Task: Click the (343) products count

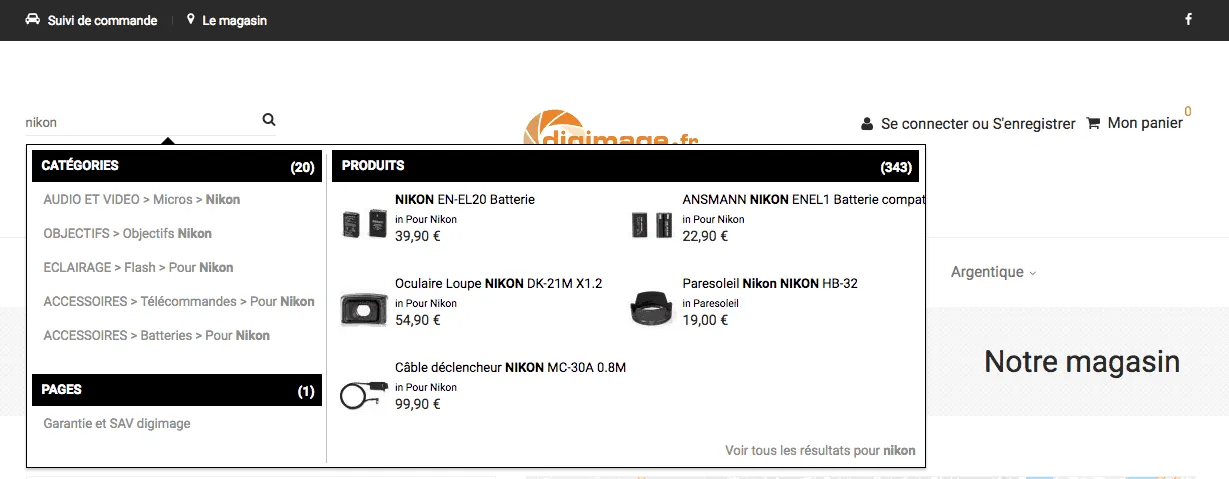Action: click(x=897, y=167)
